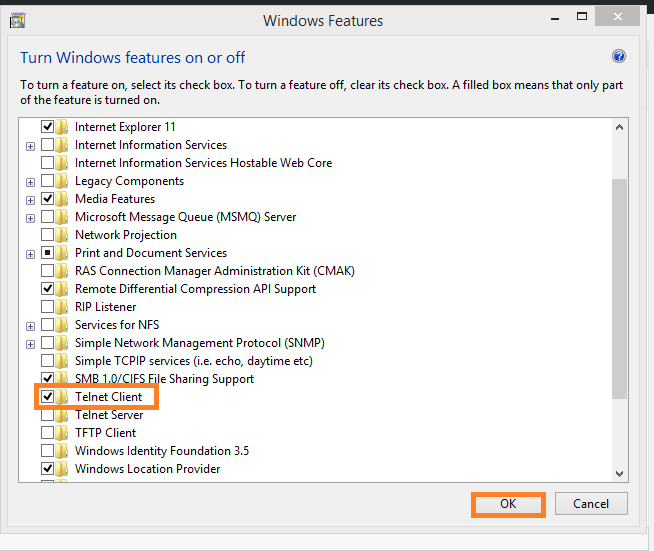Check the RIP Listener checkbox
Image resolution: width=654 pixels, height=551 pixels.
(48, 307)
